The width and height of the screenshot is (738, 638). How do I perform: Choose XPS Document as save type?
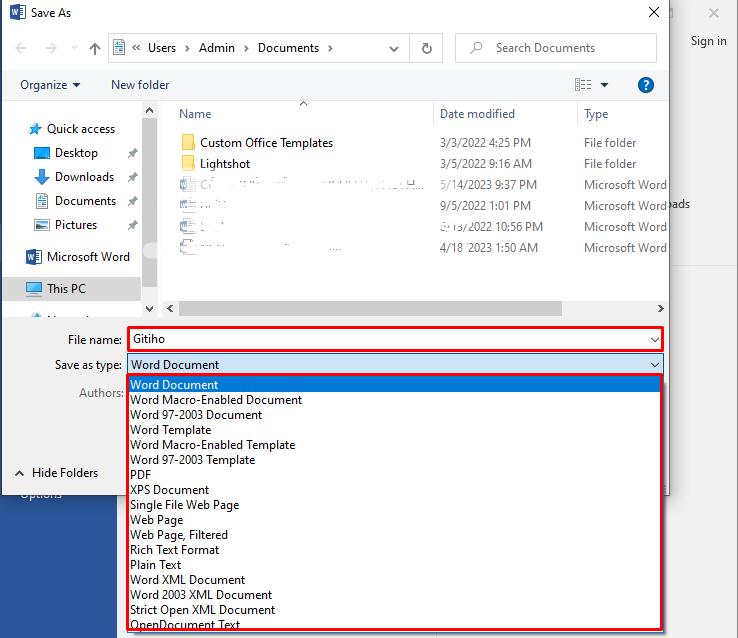coord(395,490)
